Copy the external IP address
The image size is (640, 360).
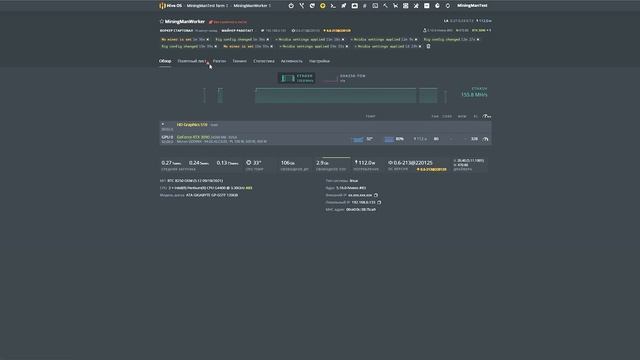tap(376, 195)
